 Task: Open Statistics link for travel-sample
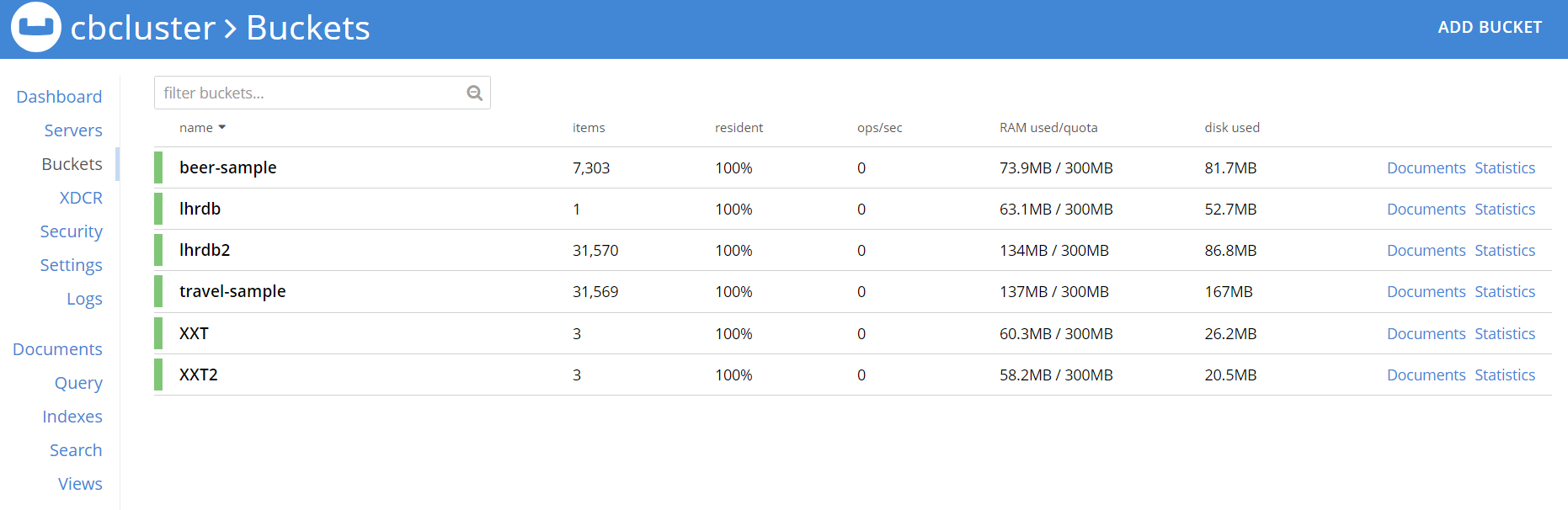tap(1505, 291)
